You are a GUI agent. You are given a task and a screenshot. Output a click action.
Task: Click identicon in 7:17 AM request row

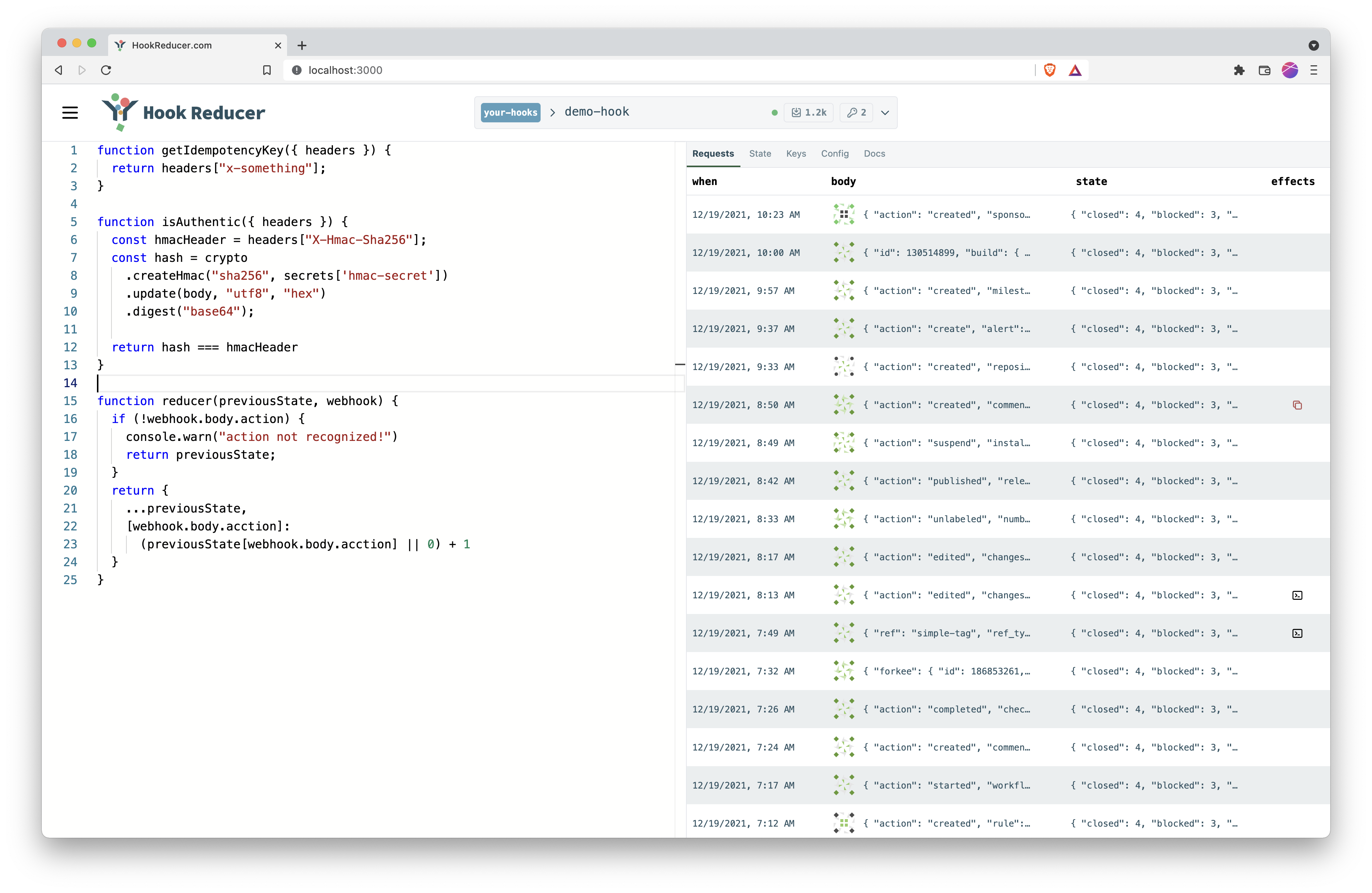click(843, 786)
